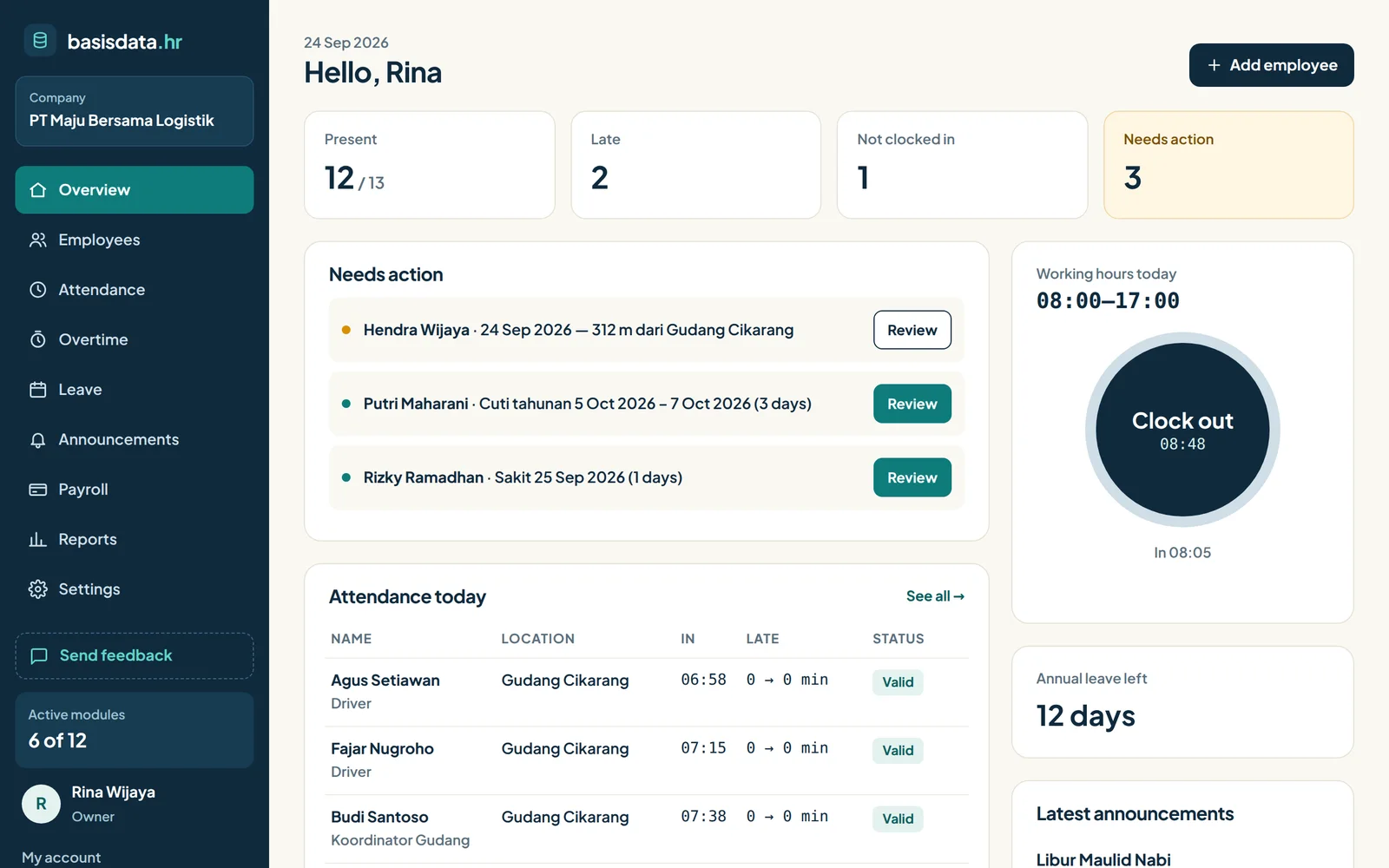1389x868 pixels.
Task: Review Hendra Wijaya's location request
Action: [x=912, y=330]
